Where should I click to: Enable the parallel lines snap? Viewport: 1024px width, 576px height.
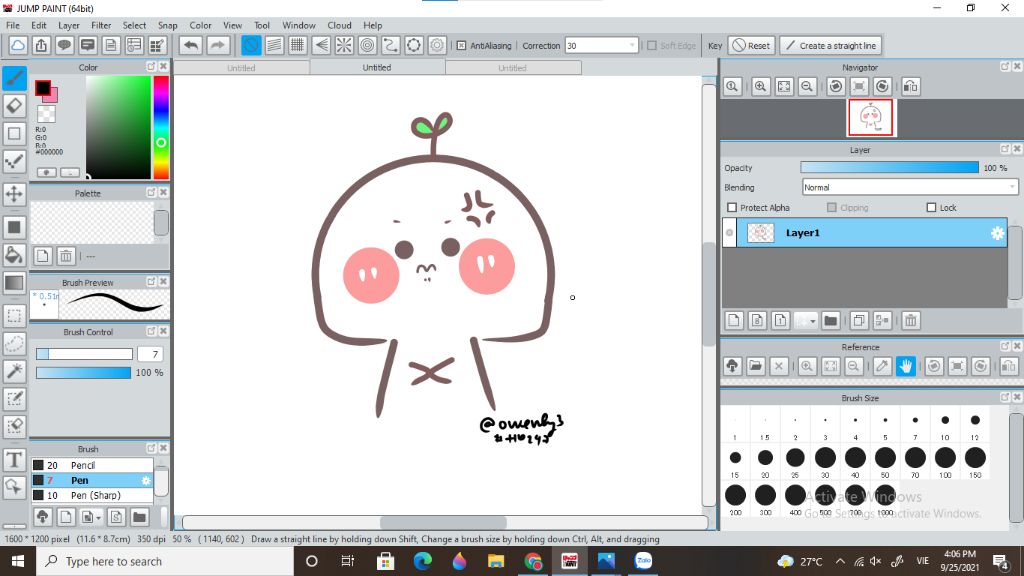[x=274, y=46]
